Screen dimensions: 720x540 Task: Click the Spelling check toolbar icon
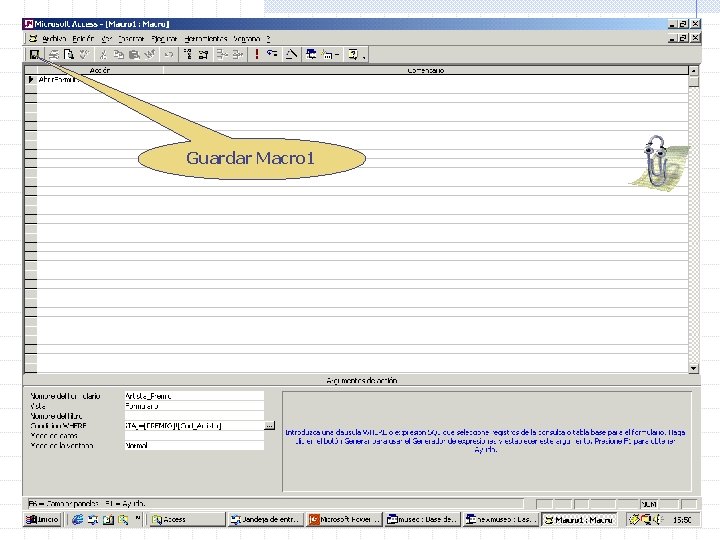pyautogui.click(x=84, y=55)
